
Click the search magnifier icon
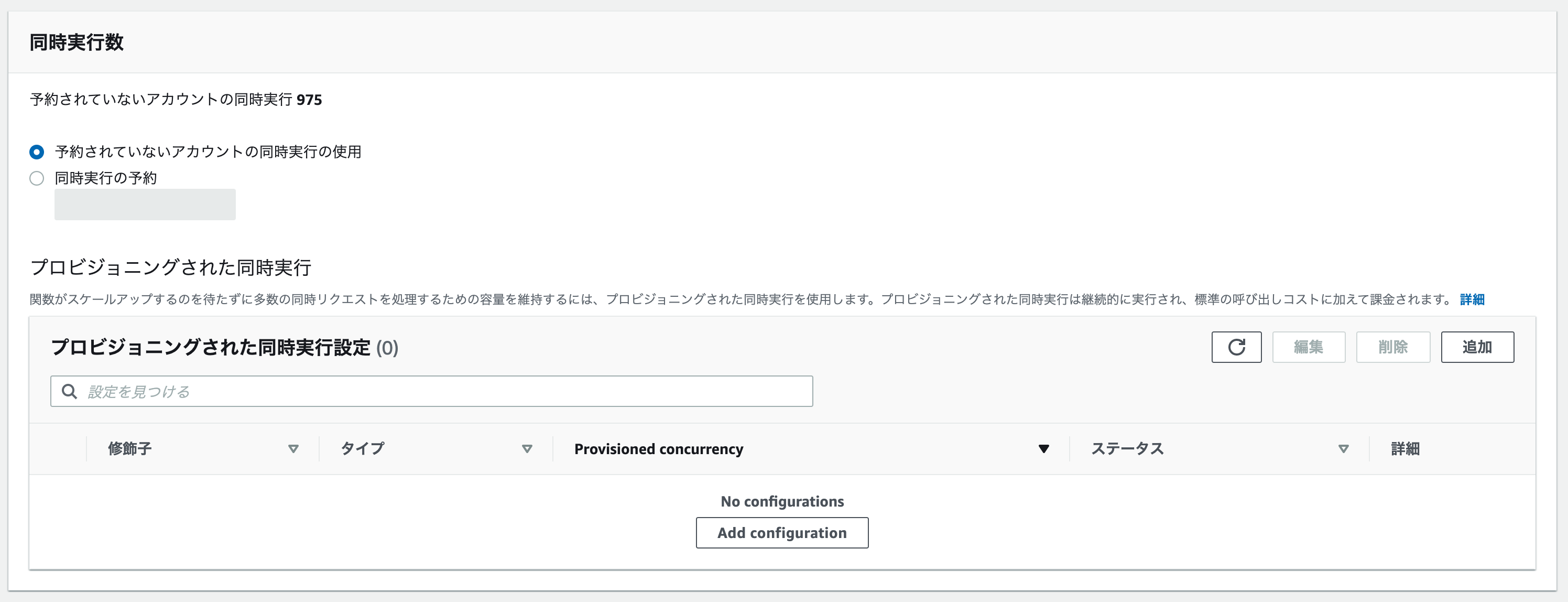point(69,391)
